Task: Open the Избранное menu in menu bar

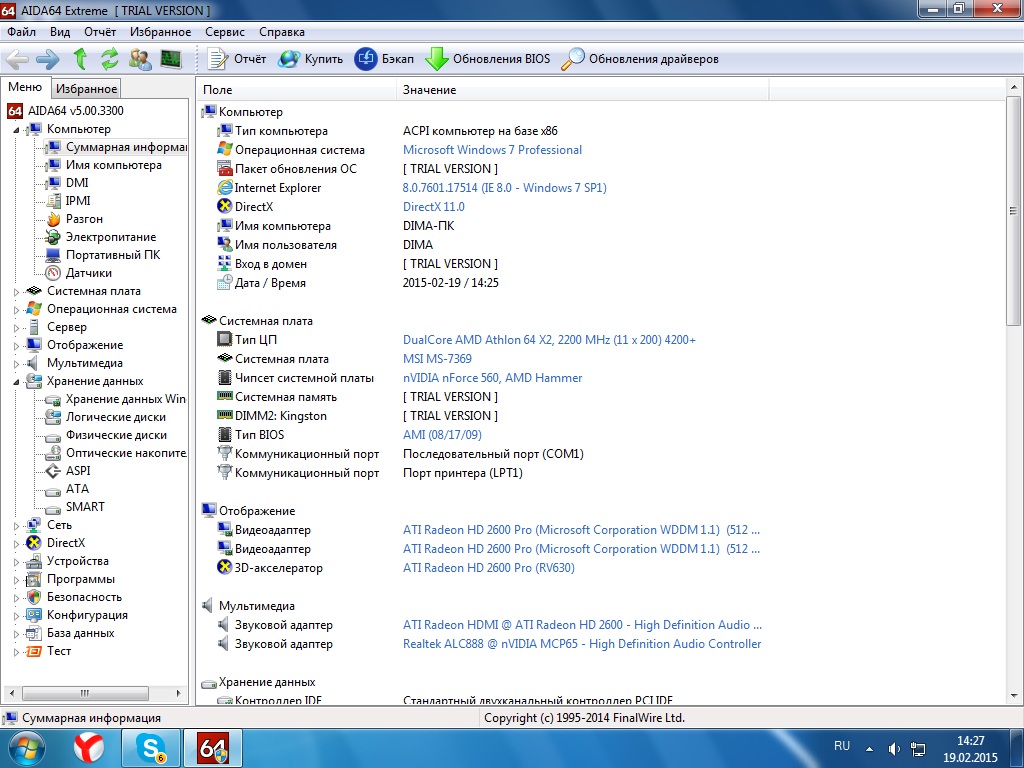Action: tap(161, 32)
